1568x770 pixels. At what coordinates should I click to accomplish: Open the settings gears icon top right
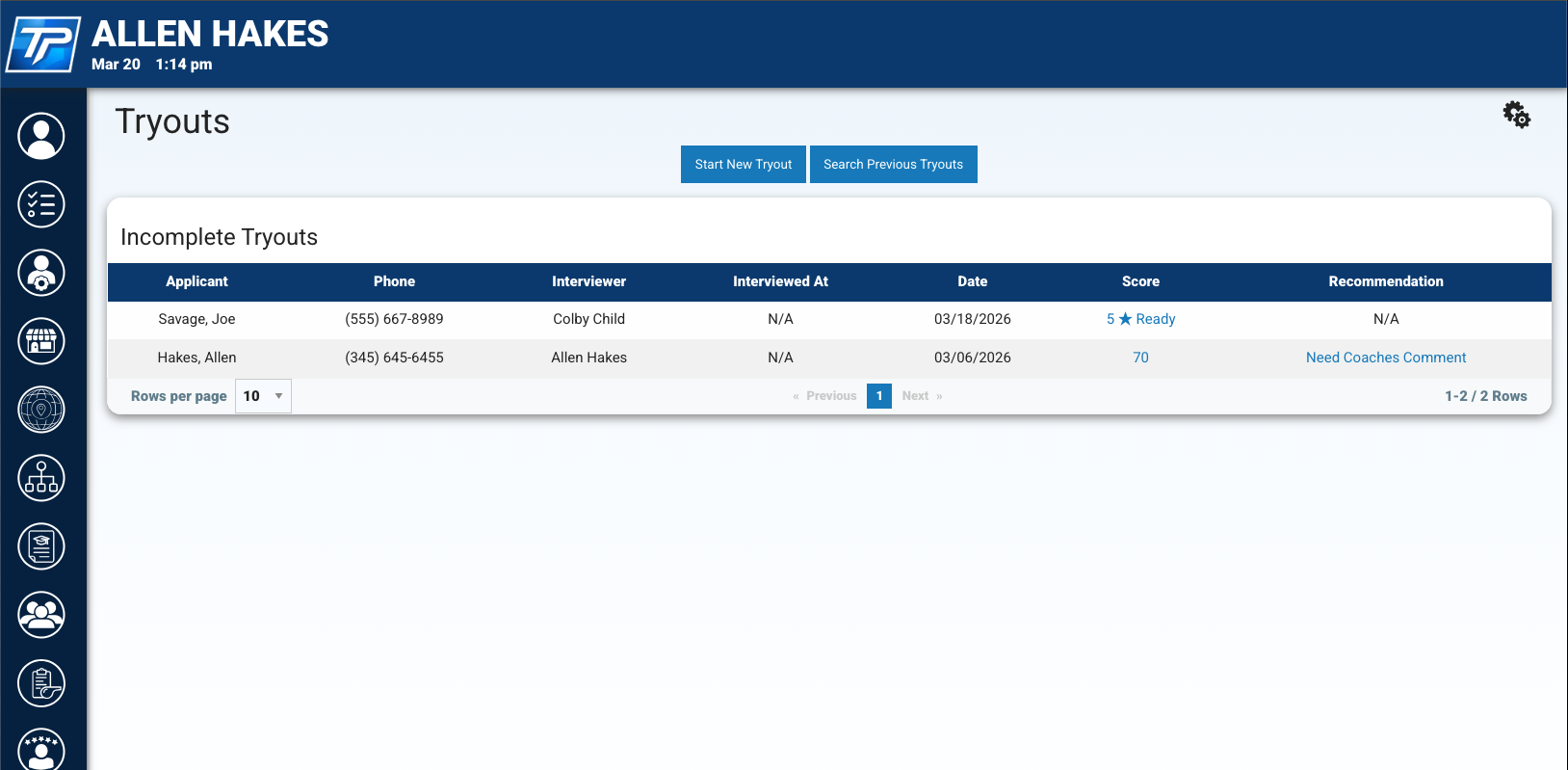pyautogui.click(x=1517, y=115)
